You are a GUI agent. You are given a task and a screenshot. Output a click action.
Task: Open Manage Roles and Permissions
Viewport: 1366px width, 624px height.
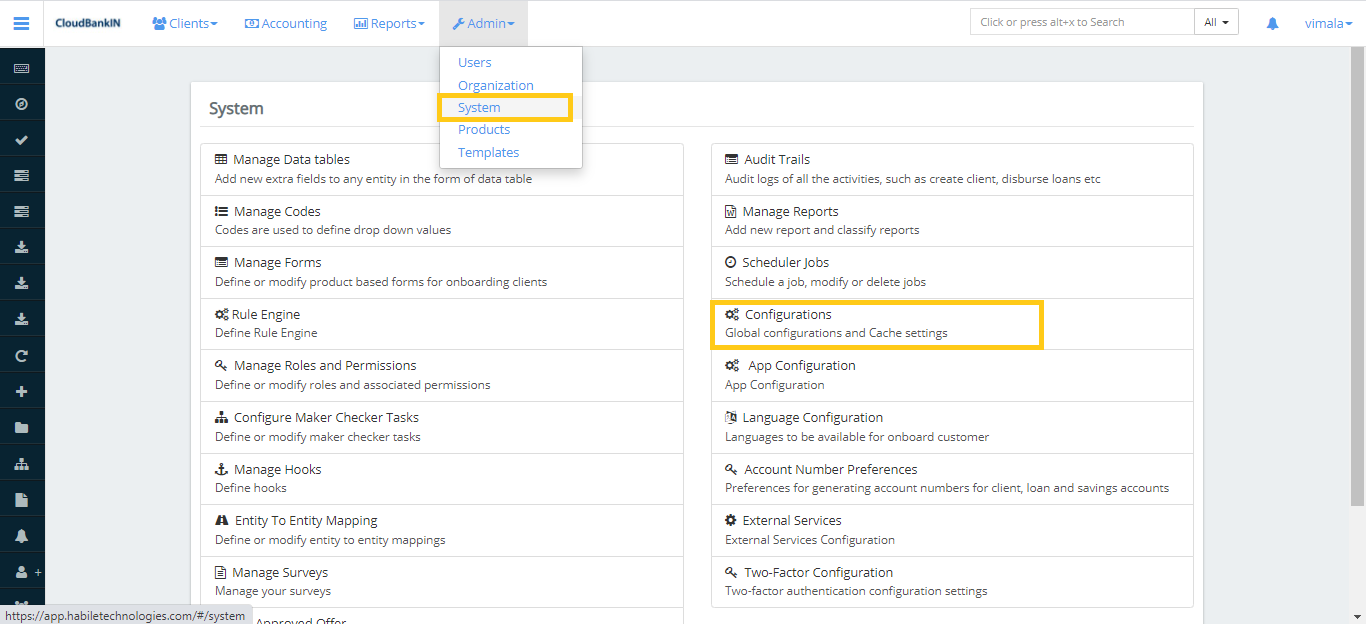325,365
